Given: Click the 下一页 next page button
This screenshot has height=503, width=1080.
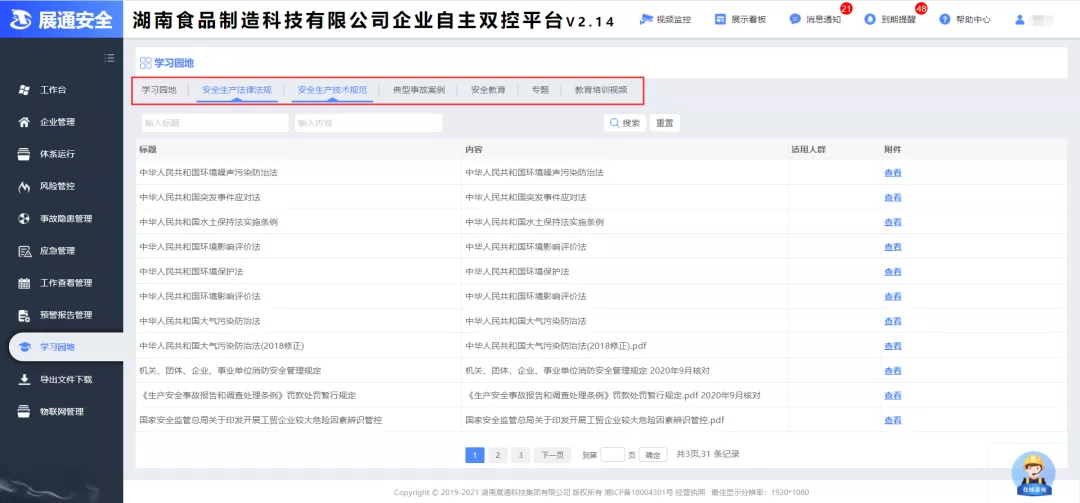Looking at the screenshot, I should [552, 455].
